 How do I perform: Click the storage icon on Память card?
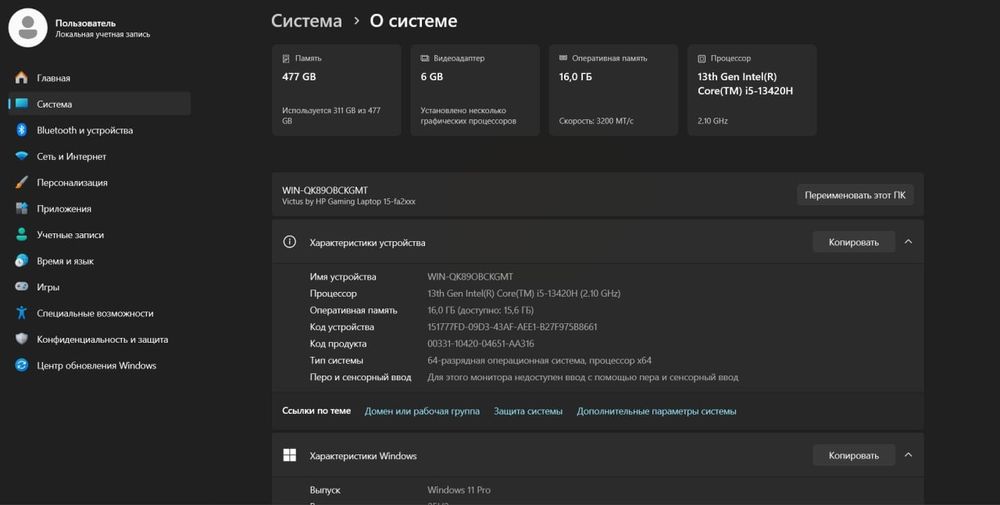pos(286,58)
